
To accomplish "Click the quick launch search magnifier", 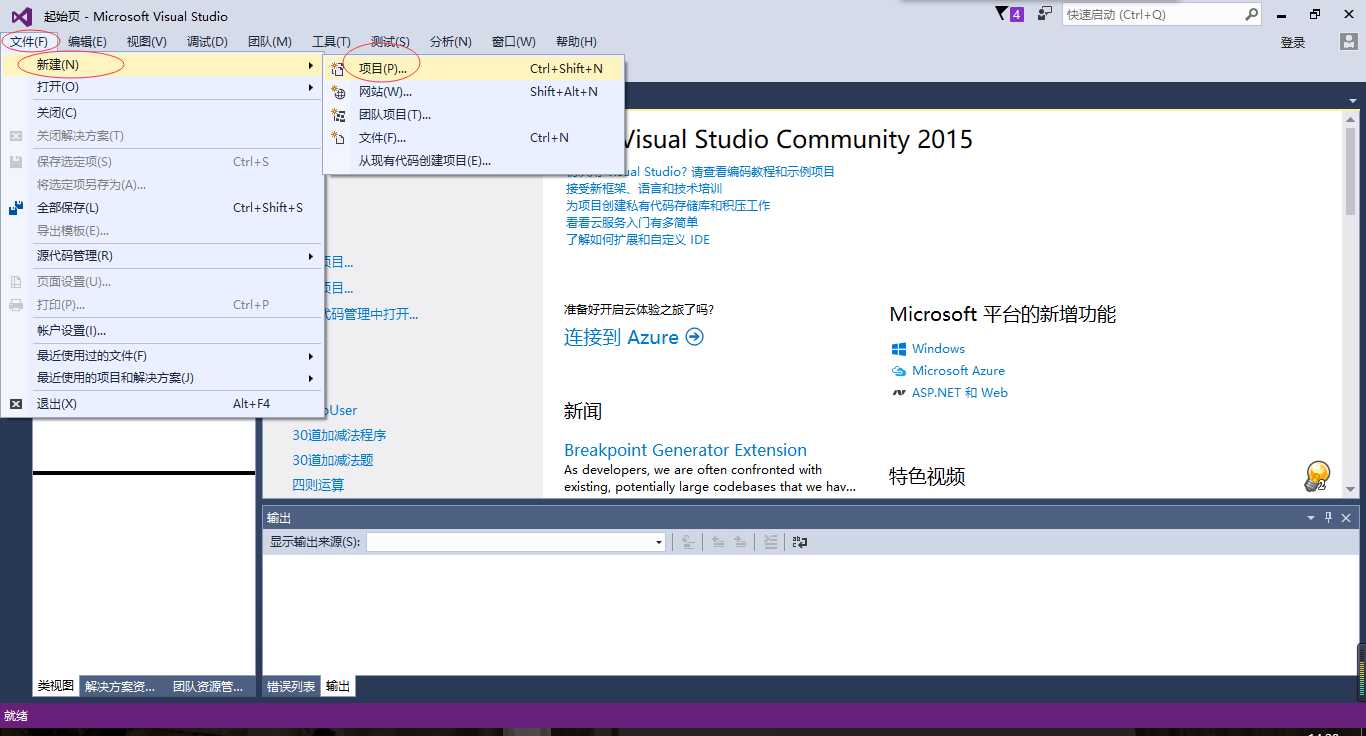I will [x=1251, y=15].
